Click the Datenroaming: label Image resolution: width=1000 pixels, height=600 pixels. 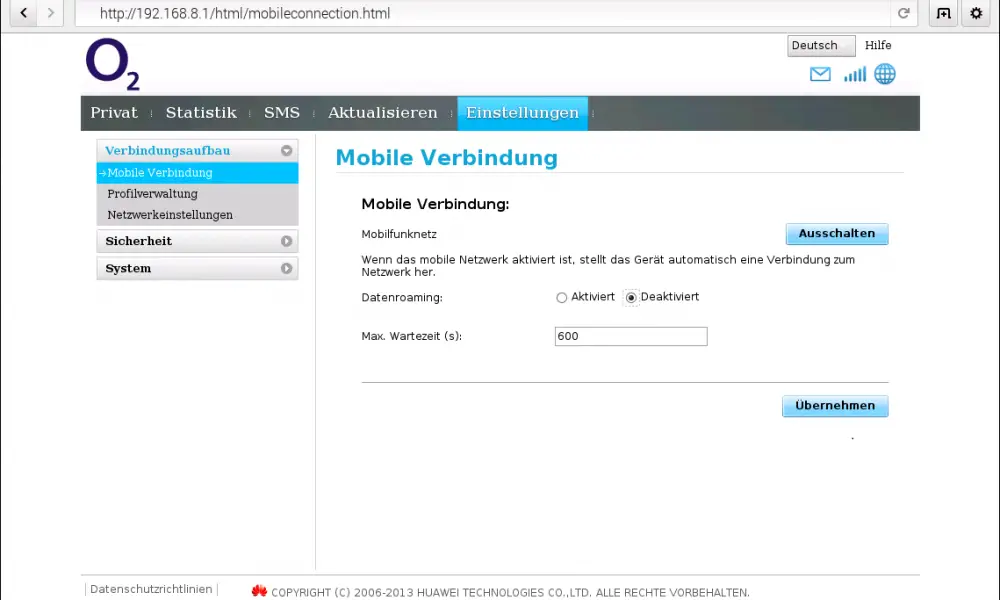click(x=402, y=298)
